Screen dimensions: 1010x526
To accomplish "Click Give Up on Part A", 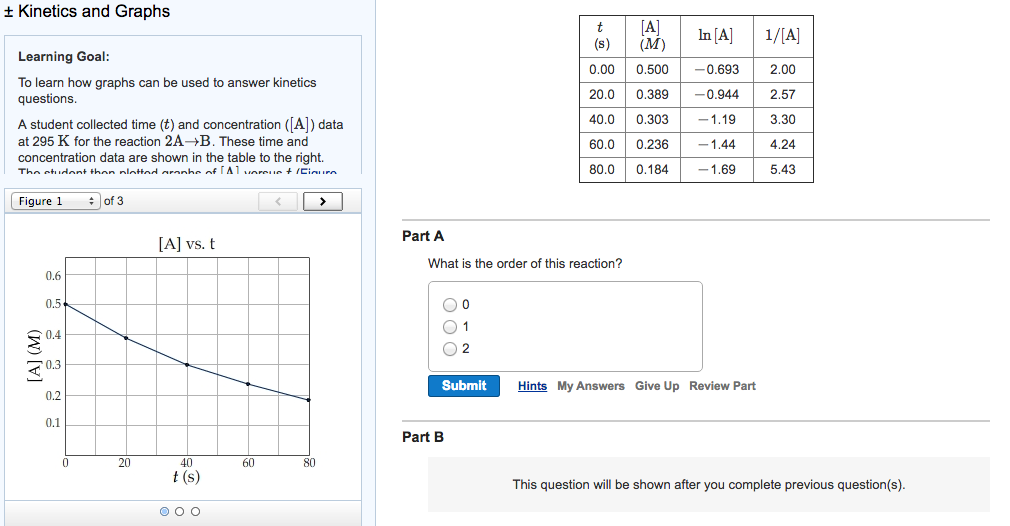I will point(657,386).
